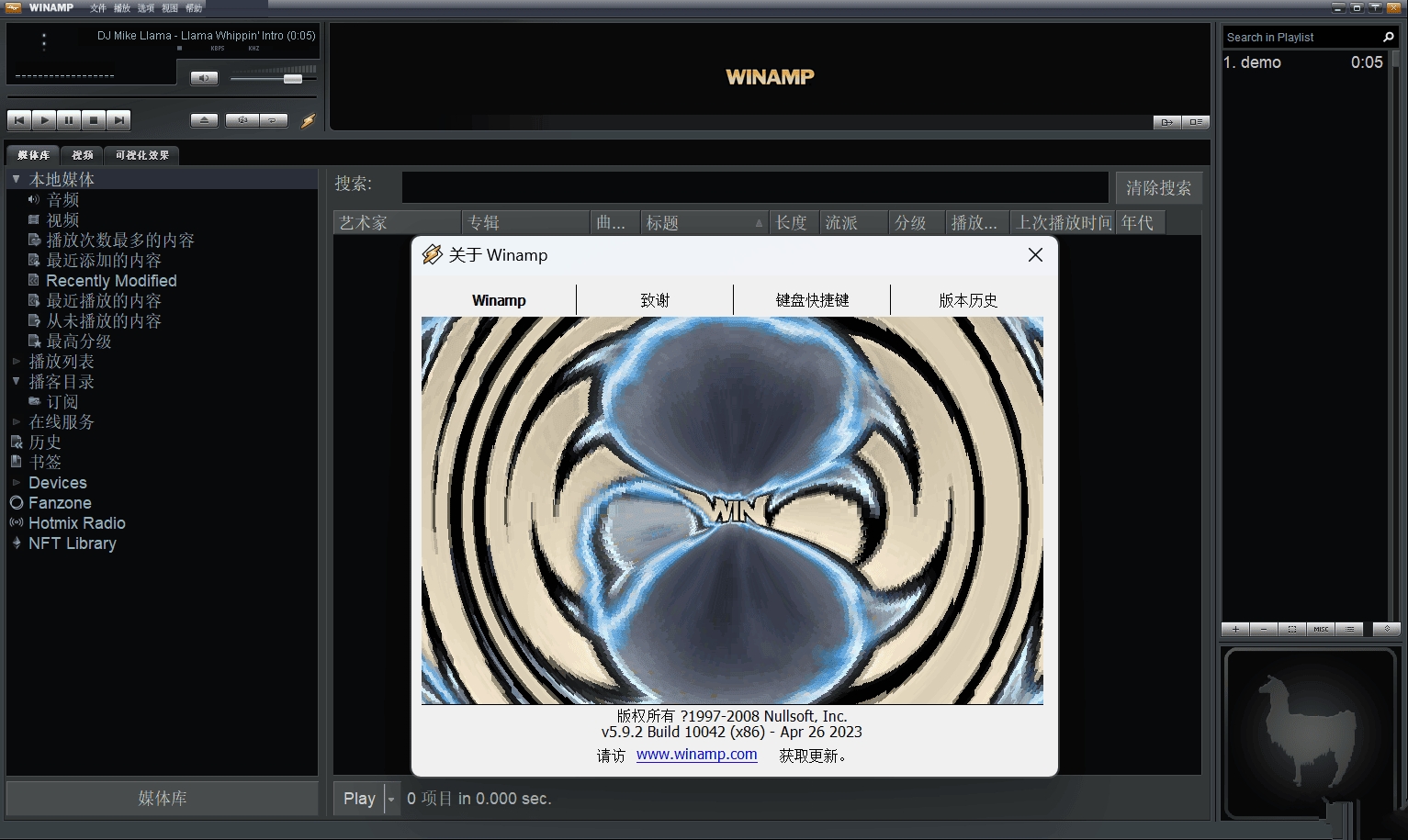The width and height of the screenshot is (1408, 840).
Task: Select 视频 in the local media tree
Action: pyautogui.click(x=62, y=219)
